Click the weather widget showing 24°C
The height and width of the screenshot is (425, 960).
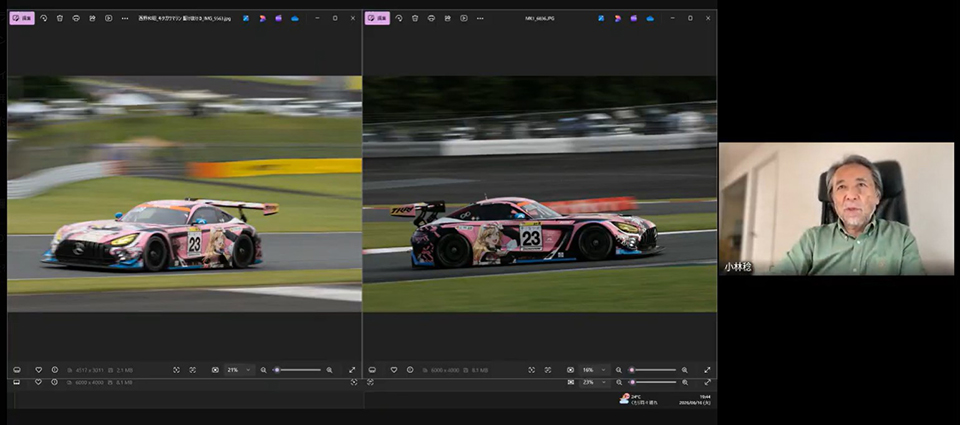pos(635,399)
